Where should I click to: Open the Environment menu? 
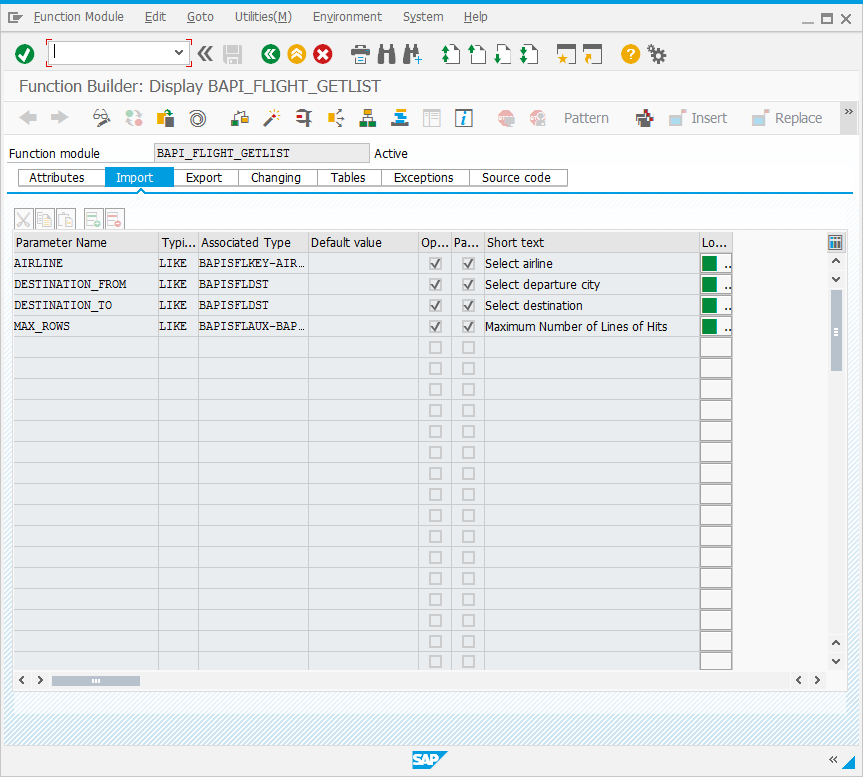click(x=347, y=17)
